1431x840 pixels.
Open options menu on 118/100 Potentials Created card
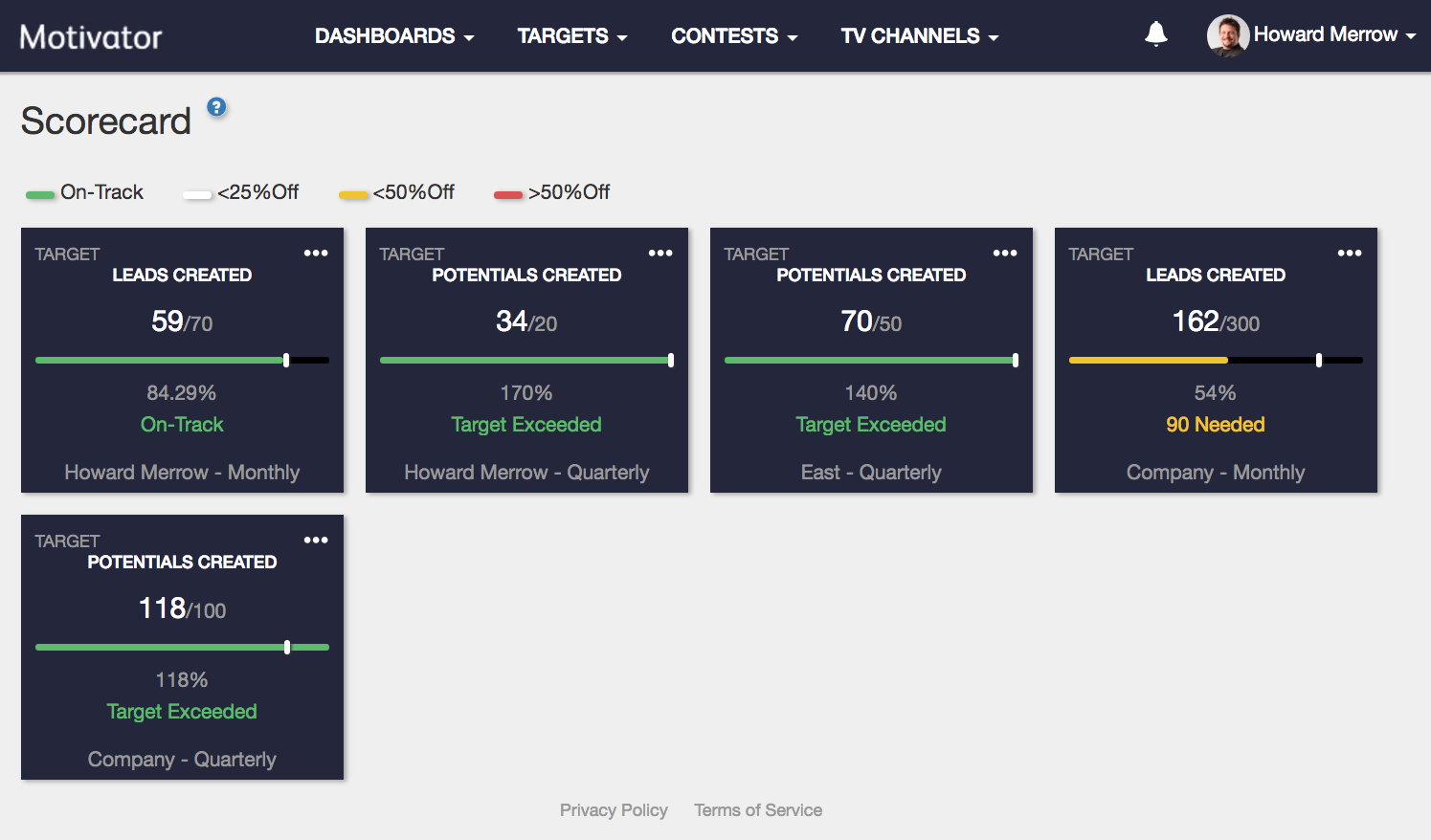pyautogui.click(x=316, y=541)
